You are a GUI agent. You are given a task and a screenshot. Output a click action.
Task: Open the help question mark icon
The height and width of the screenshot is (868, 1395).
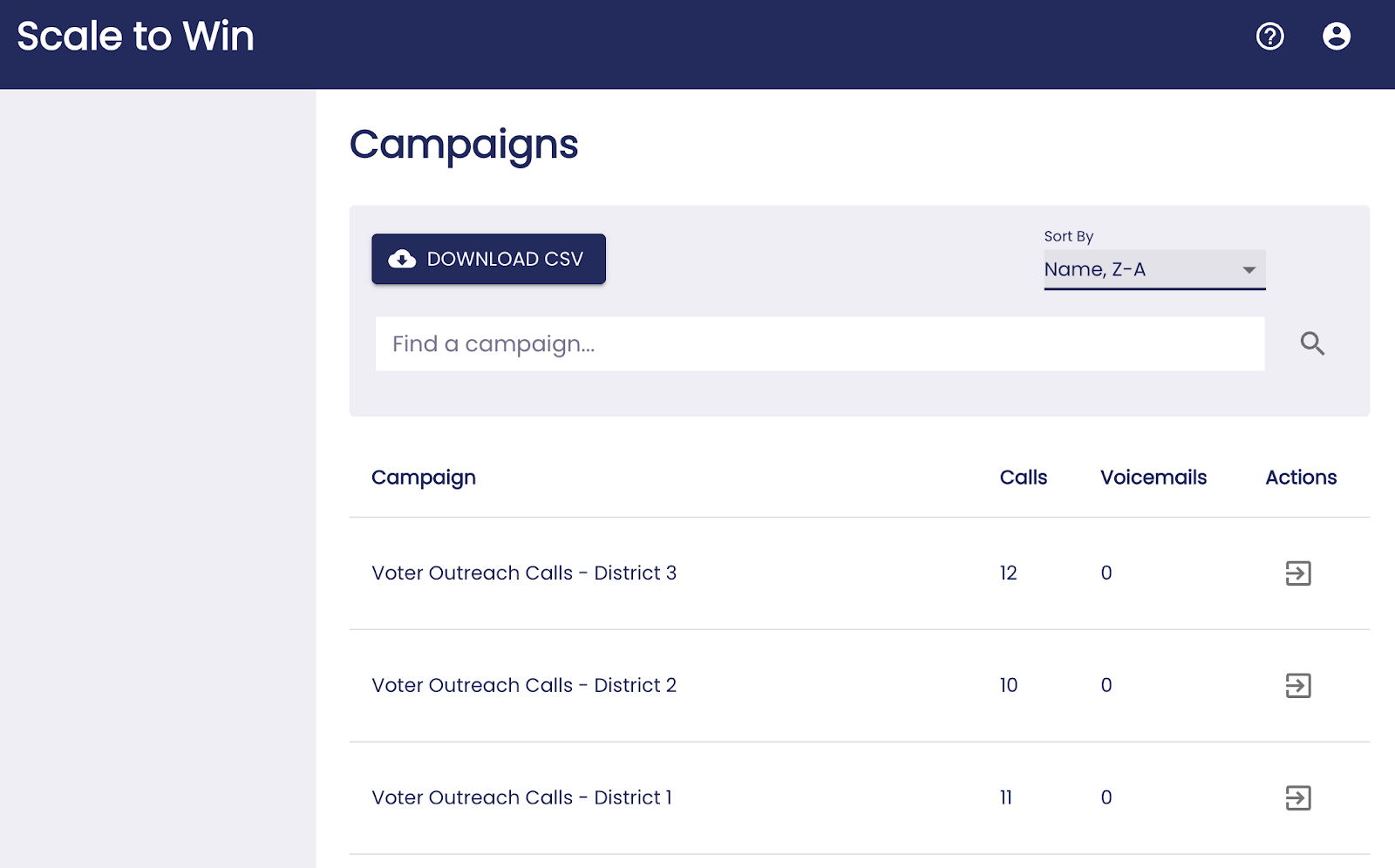point(1269,36)
